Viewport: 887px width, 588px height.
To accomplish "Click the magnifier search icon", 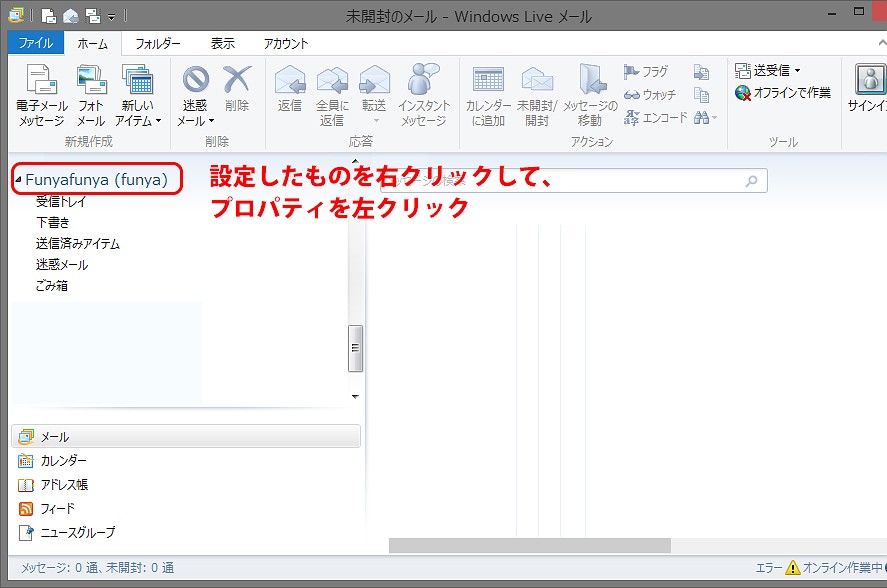I will (752, 181).
